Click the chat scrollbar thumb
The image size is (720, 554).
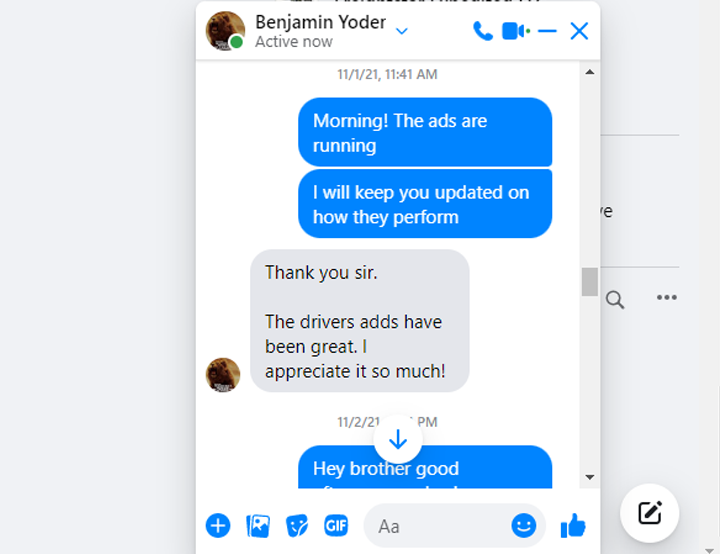(590, 282)
